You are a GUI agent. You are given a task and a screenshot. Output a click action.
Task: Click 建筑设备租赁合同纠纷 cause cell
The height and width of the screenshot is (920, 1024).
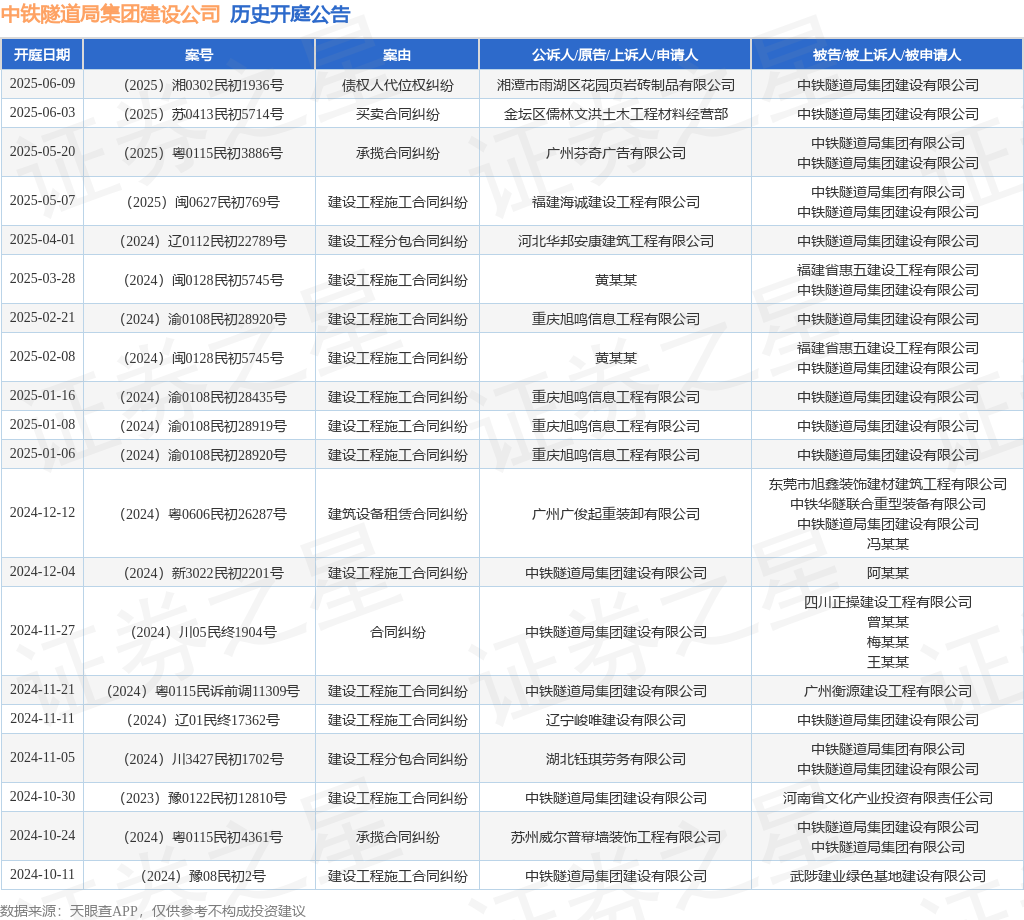pos(397,515)
